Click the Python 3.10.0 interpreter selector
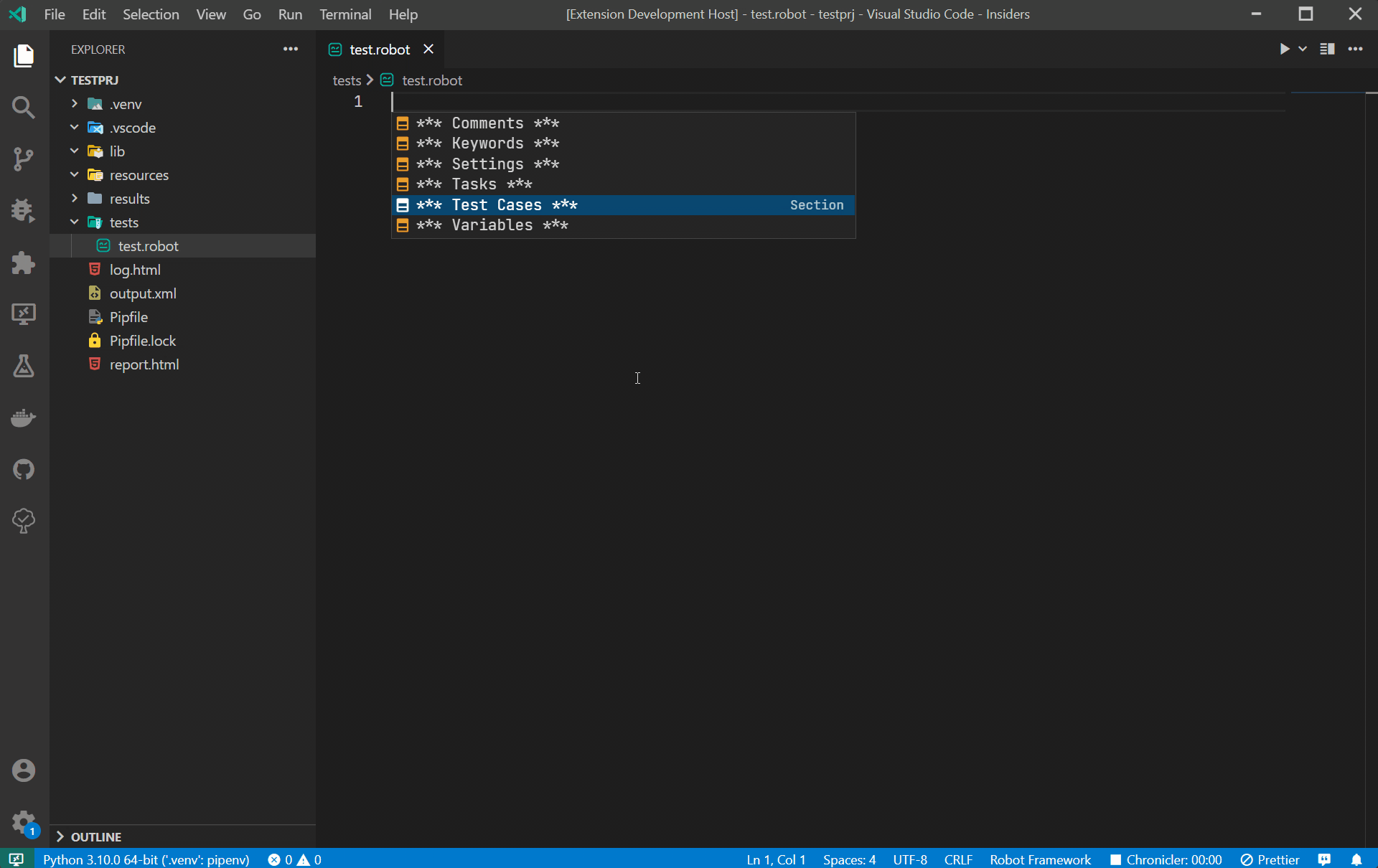 pyautogui.click(x=146, y=859)
